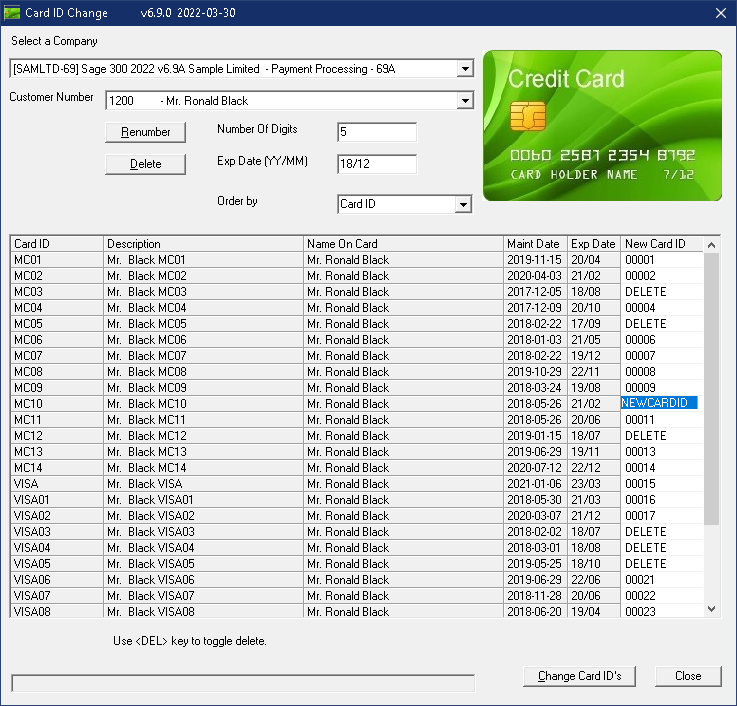This screenshot has height=706, width=737.
Task: Select the VISA06 Card ID cell
Action: [x=56, y=580]
